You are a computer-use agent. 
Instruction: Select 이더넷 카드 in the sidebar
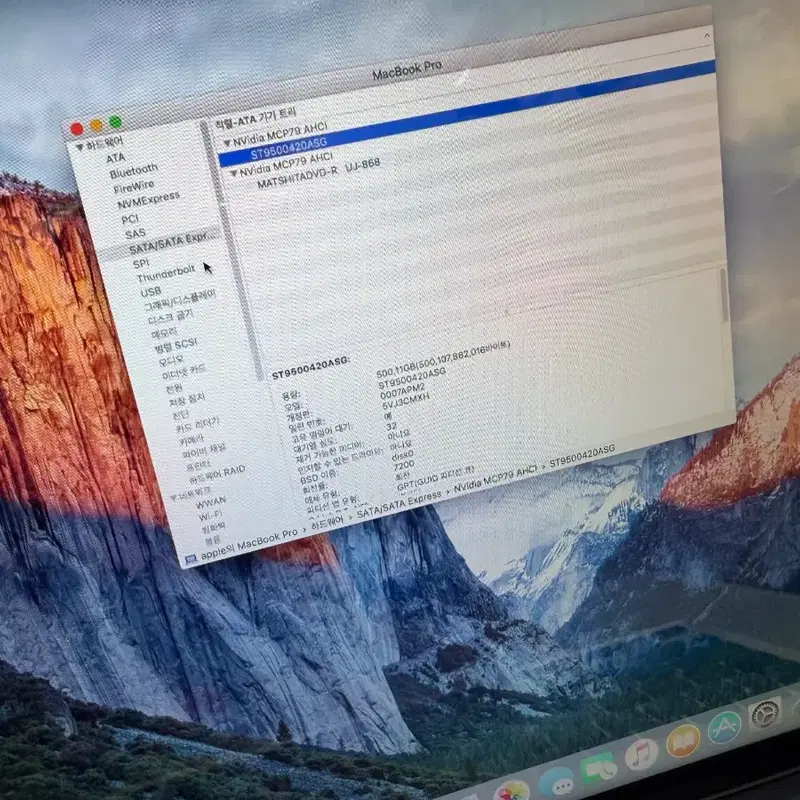184,373
